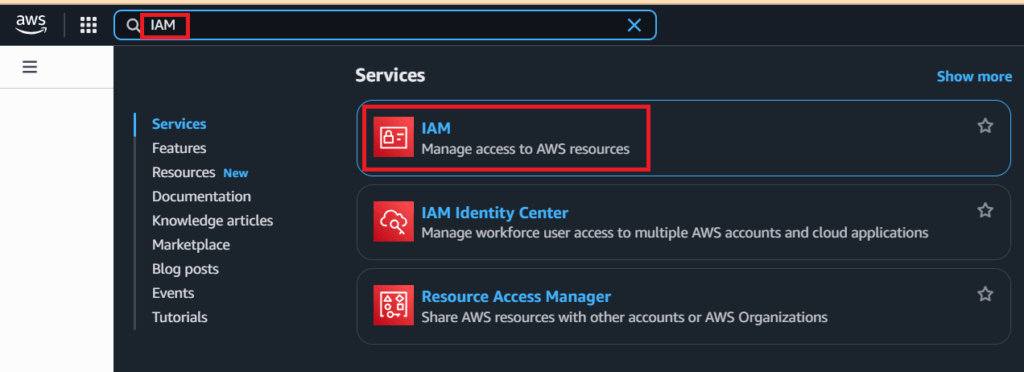Screen dimensions: 1024x372
Task: Open the IAM Identity Center link
Action: tap(495, 213)
